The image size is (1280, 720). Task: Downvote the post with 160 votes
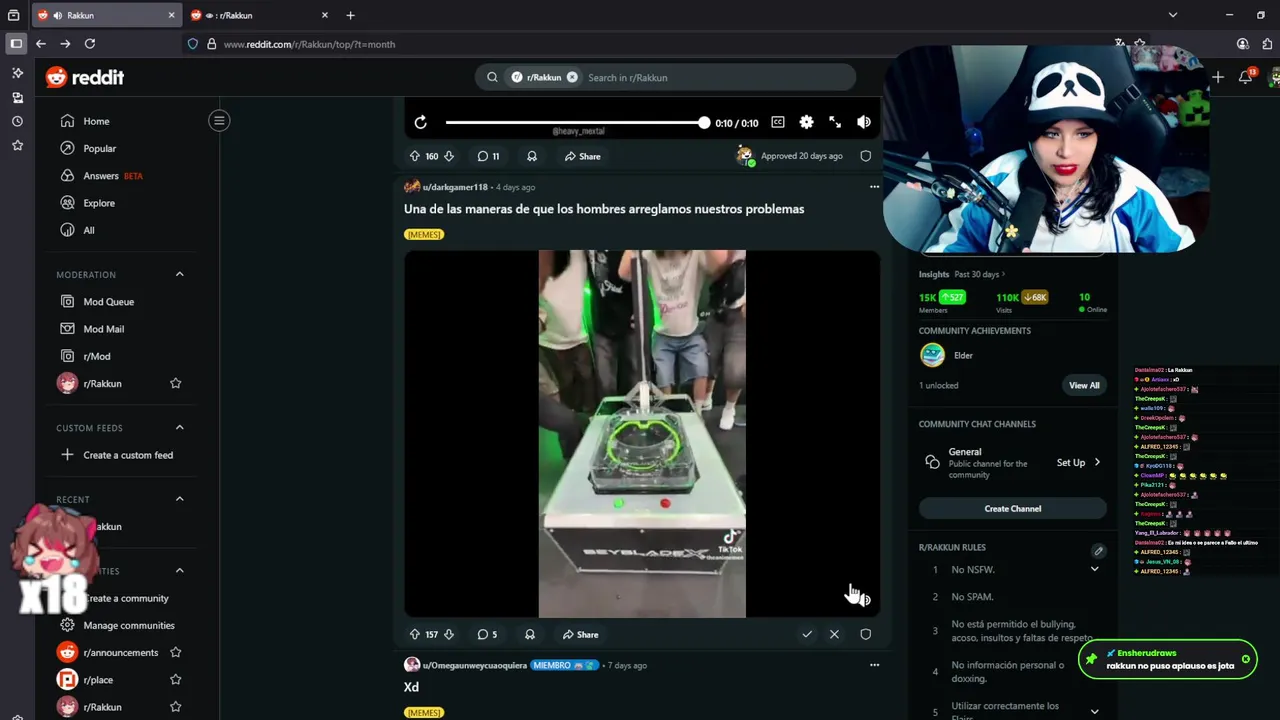[449, 156]
